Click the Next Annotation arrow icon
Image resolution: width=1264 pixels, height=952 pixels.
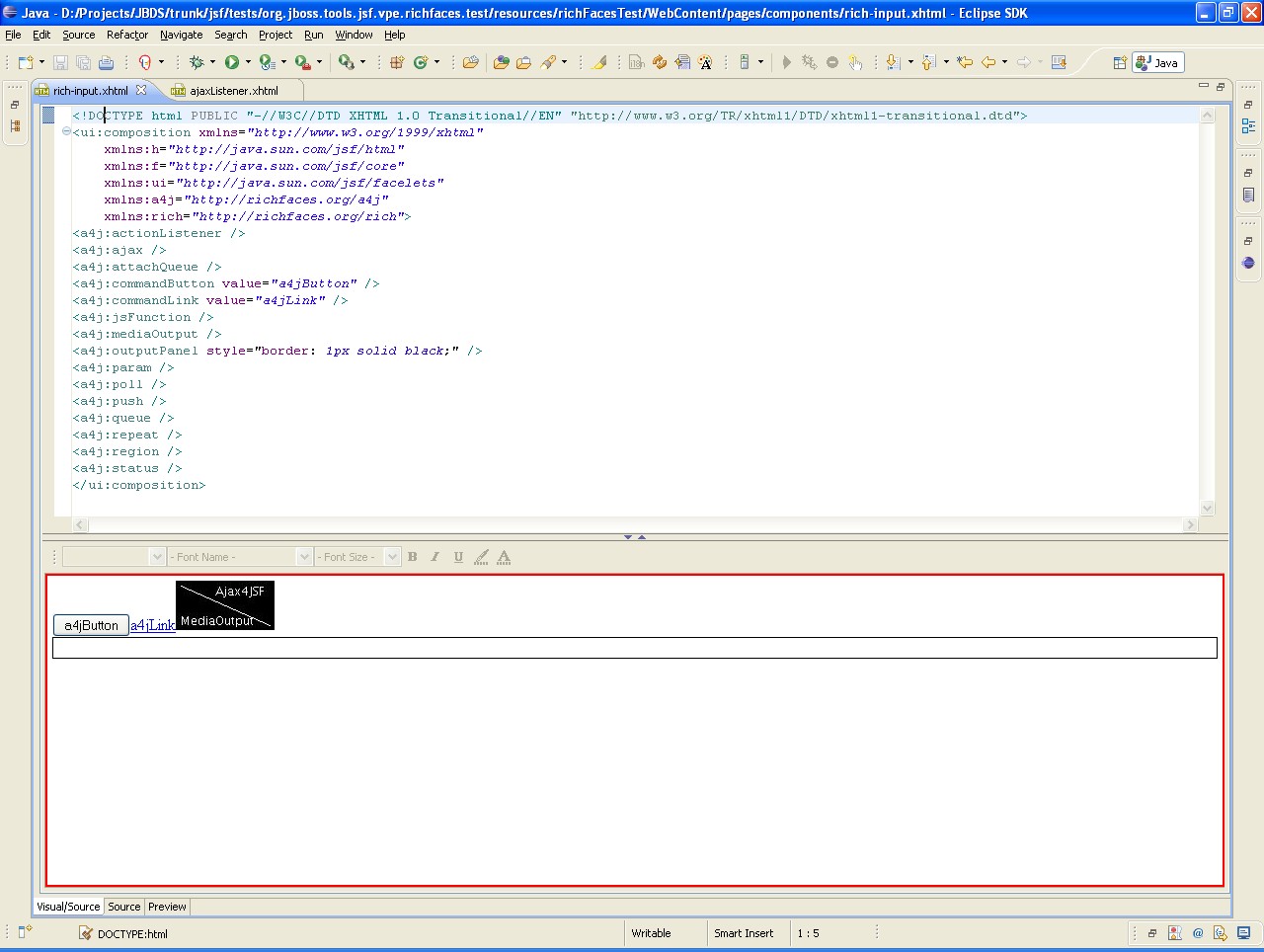[893, 62]
